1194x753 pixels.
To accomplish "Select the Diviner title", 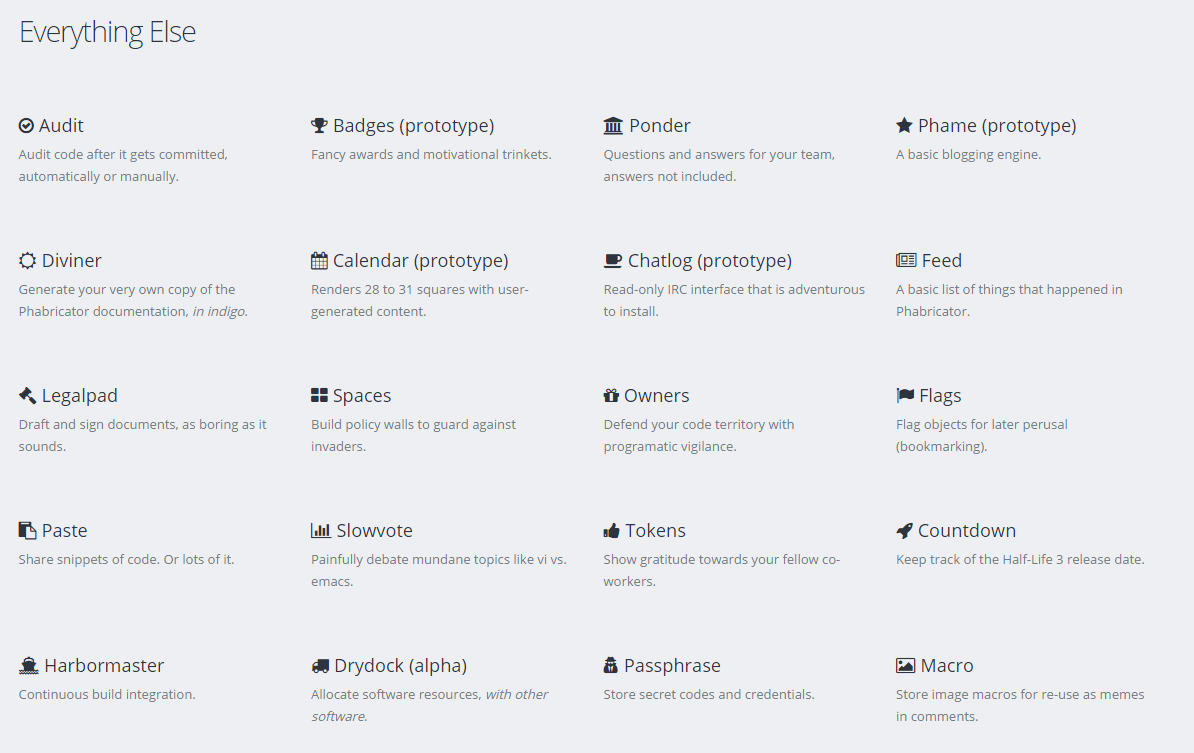I will (72, 260).
